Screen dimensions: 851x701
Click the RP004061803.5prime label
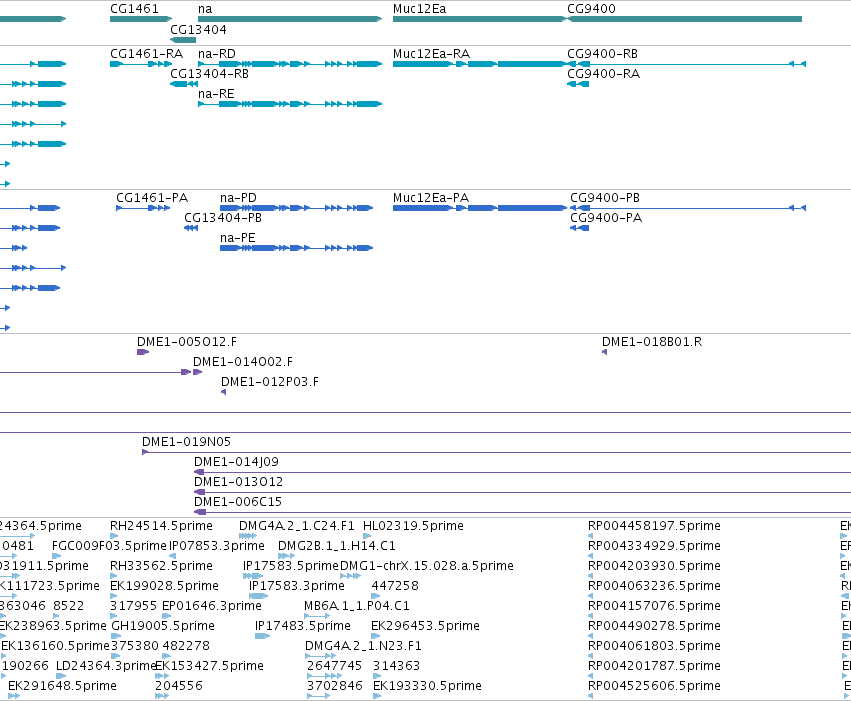pos(655,646)
